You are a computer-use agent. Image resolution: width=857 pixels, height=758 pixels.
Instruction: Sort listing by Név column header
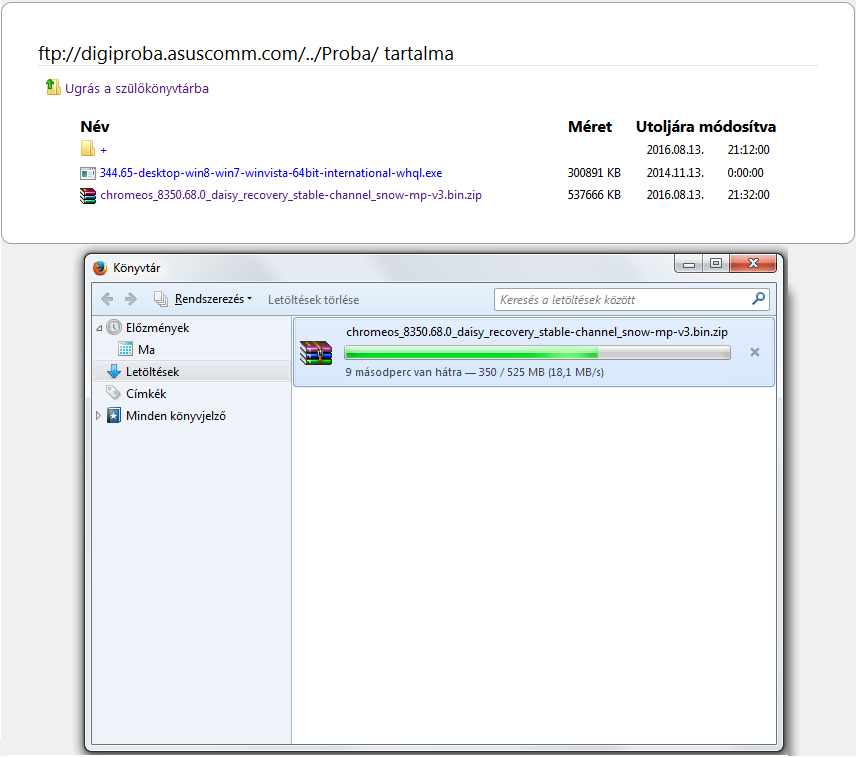coord(95,127)
